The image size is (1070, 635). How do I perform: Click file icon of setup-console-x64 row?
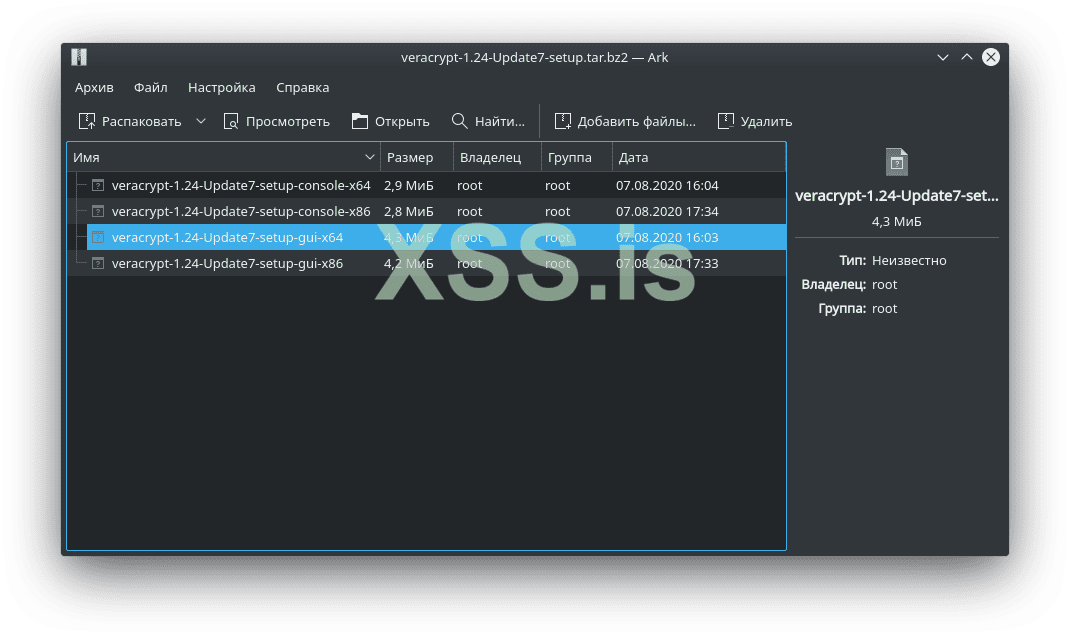[x=98, y=186]
